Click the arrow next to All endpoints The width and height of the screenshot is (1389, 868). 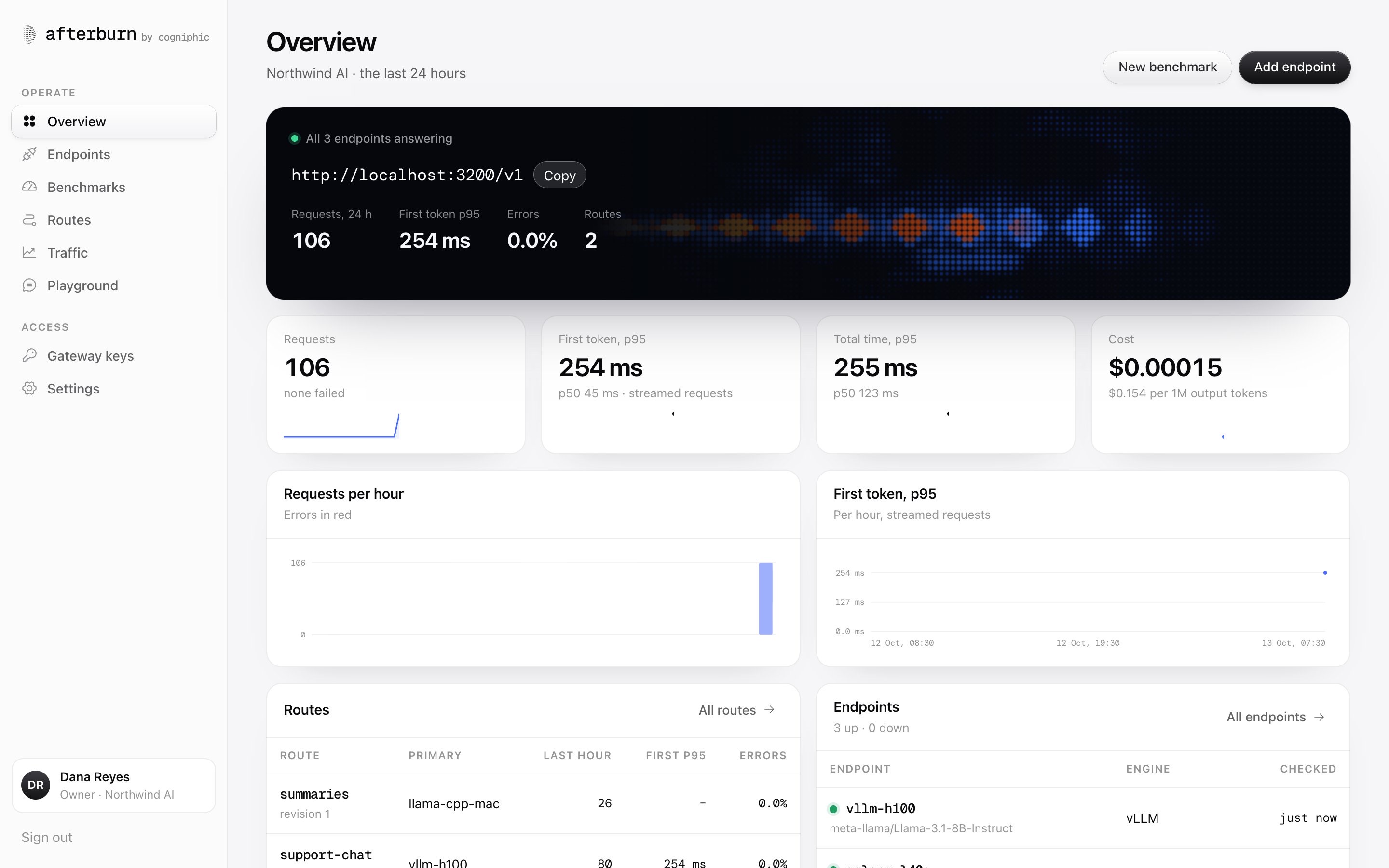pyautogui.click(x=1319, y=717)
